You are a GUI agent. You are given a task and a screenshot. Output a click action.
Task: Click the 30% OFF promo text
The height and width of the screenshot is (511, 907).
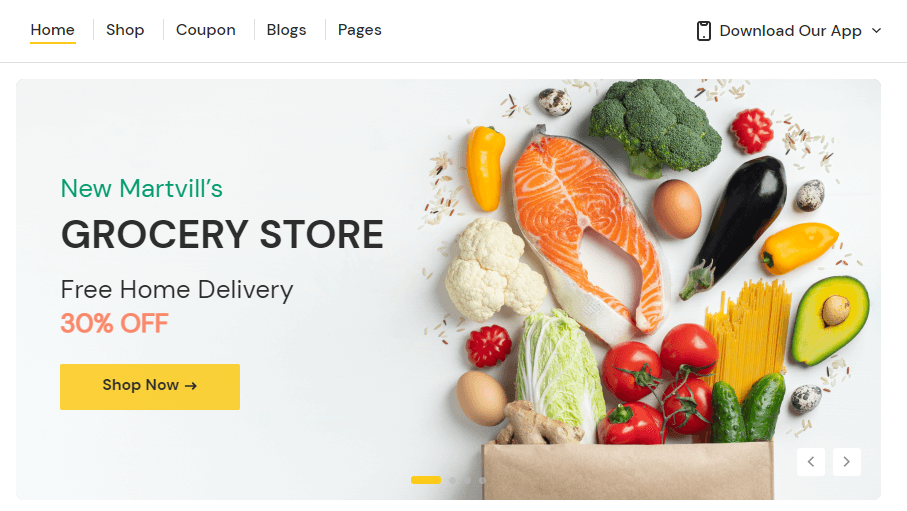[115, 323]
